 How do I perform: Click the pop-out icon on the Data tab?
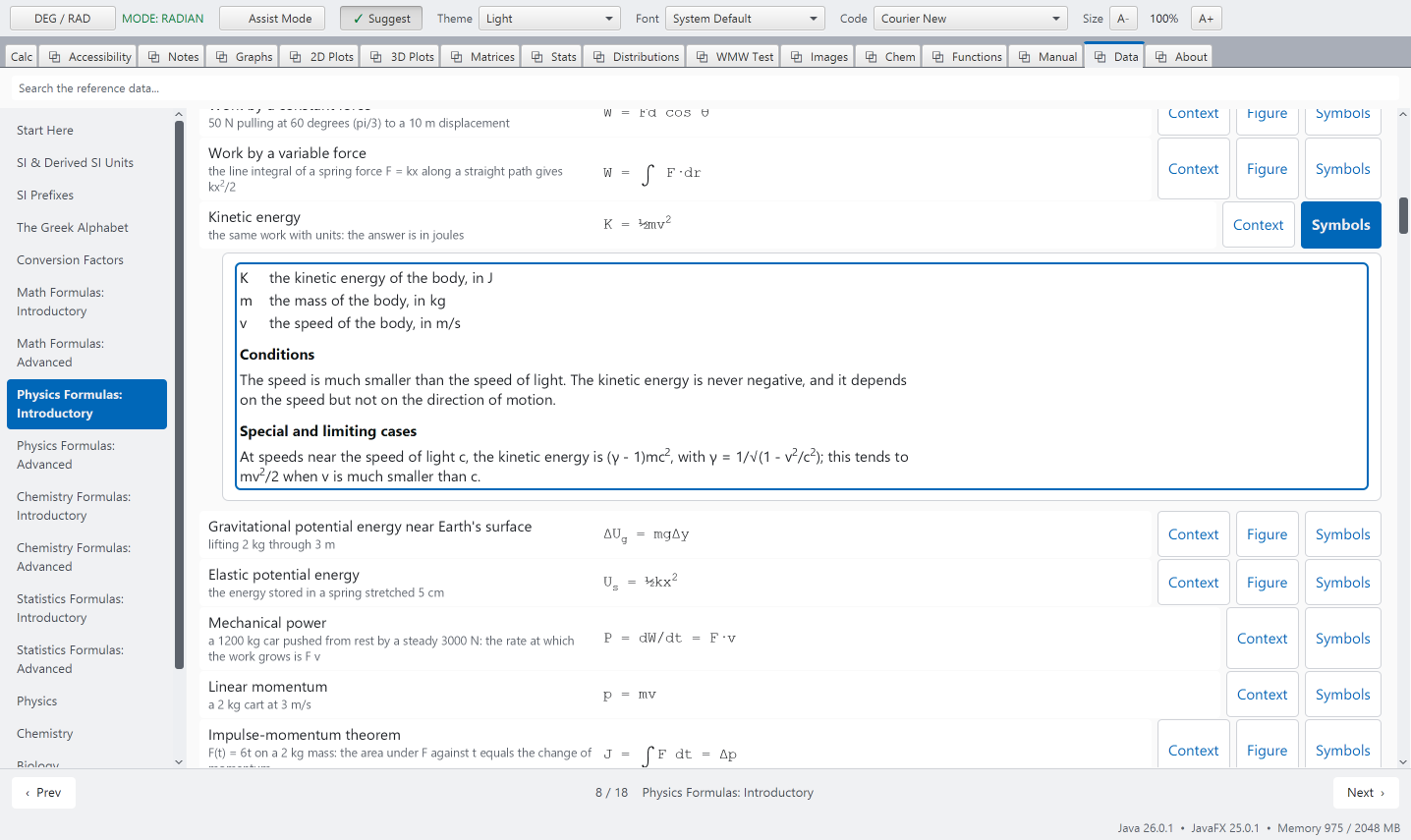coord(1101,57)
